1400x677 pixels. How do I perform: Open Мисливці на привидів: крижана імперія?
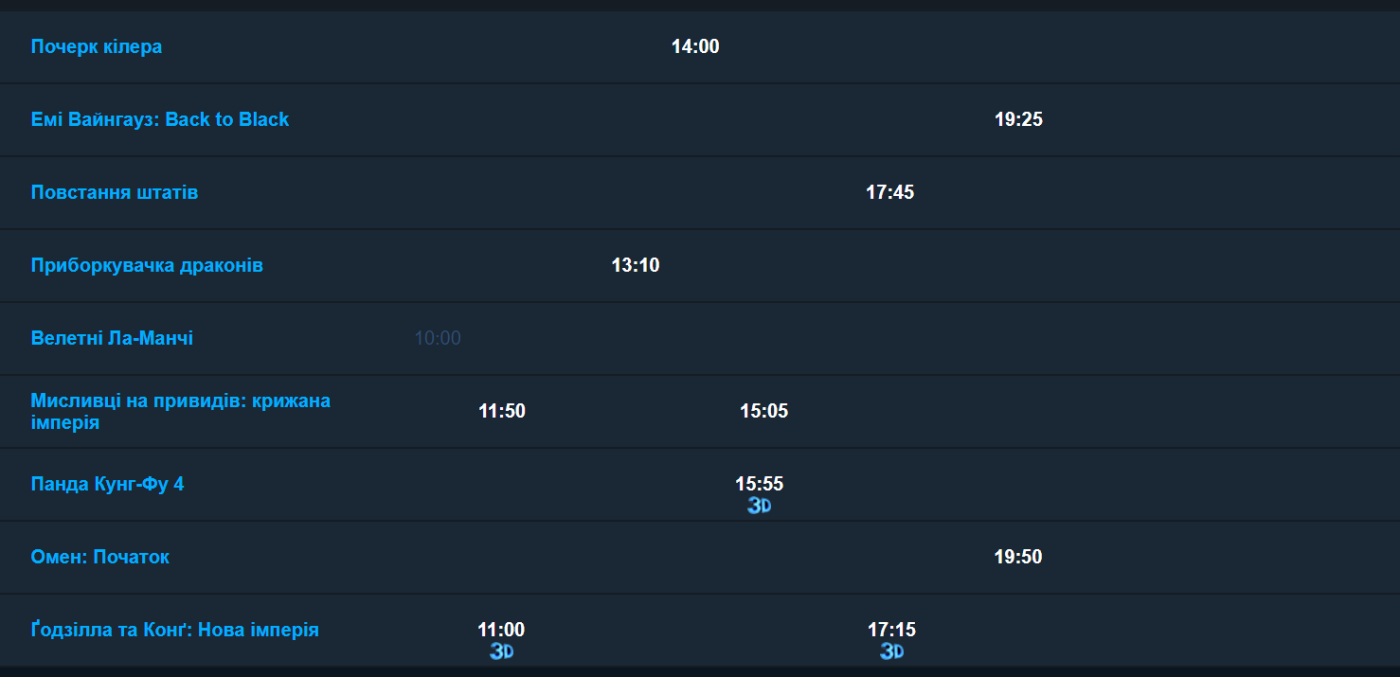(180, 412)
